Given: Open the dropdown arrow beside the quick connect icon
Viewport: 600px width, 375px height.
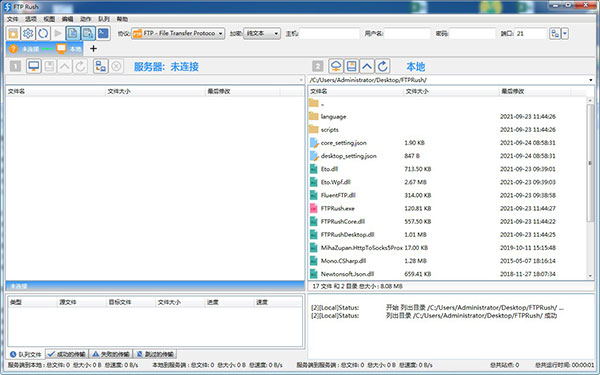Looking at the screenshot, I should coord(565,34).
